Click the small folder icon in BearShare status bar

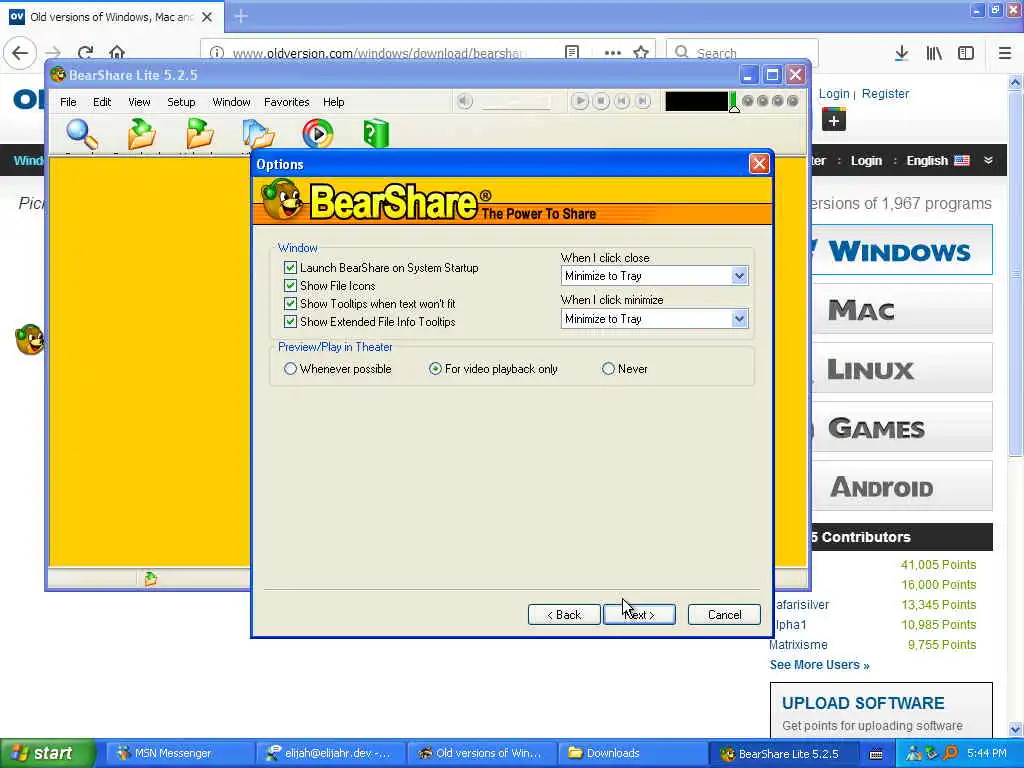coord(150,579)
